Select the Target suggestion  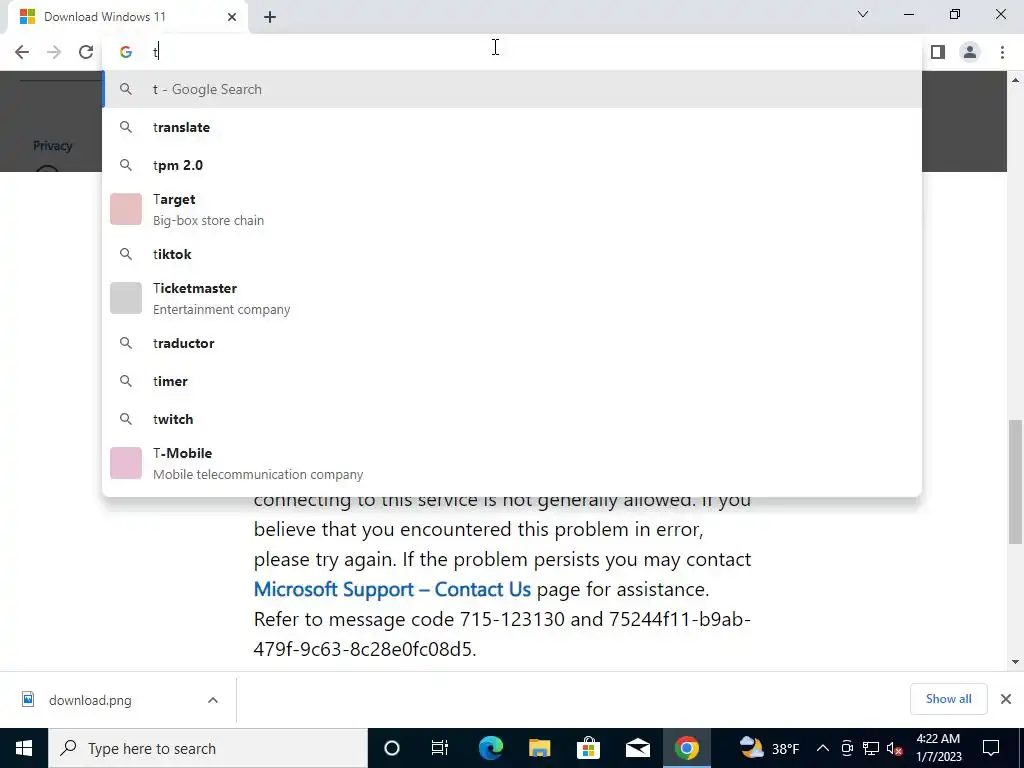pyautogui.click(x=512, y=210)
